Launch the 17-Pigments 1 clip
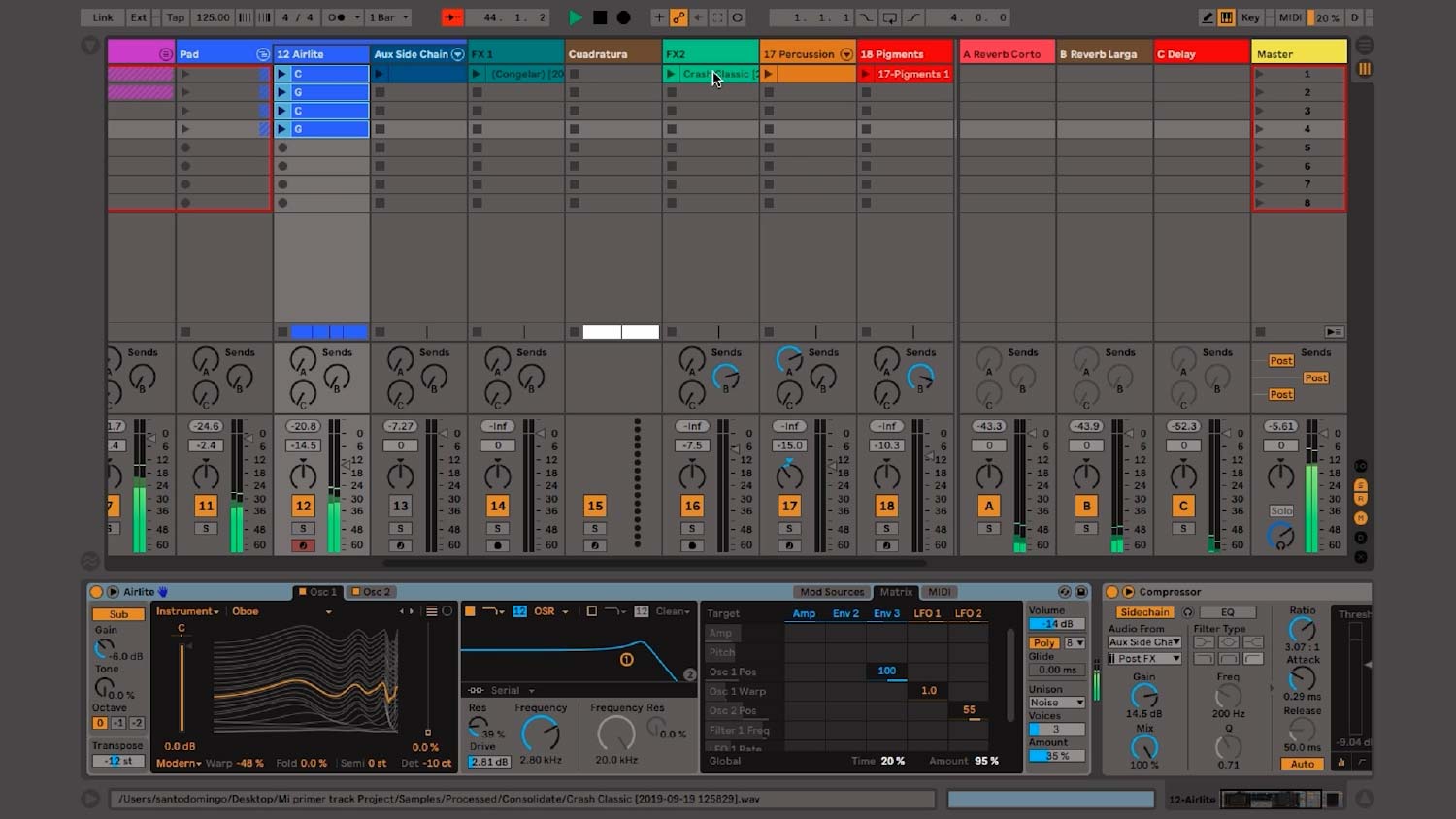Screen dimensions: 1456x819 [x=866, y=74]
